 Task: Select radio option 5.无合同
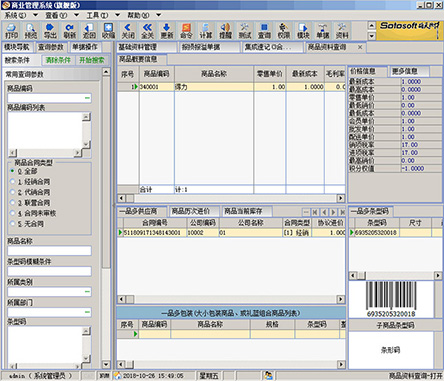(x=13, y=224)
